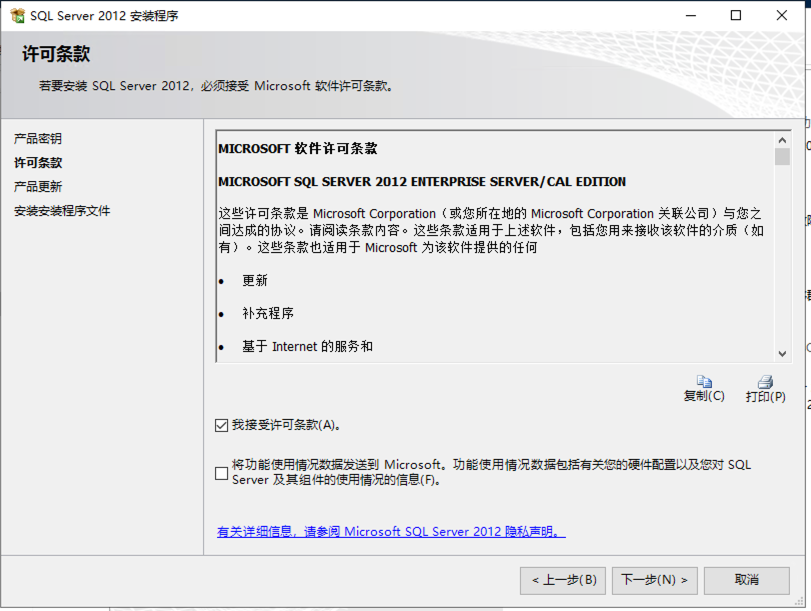Uncheck the accept license terms (我接受许可条款) checkbox

(x=222, y=425)
